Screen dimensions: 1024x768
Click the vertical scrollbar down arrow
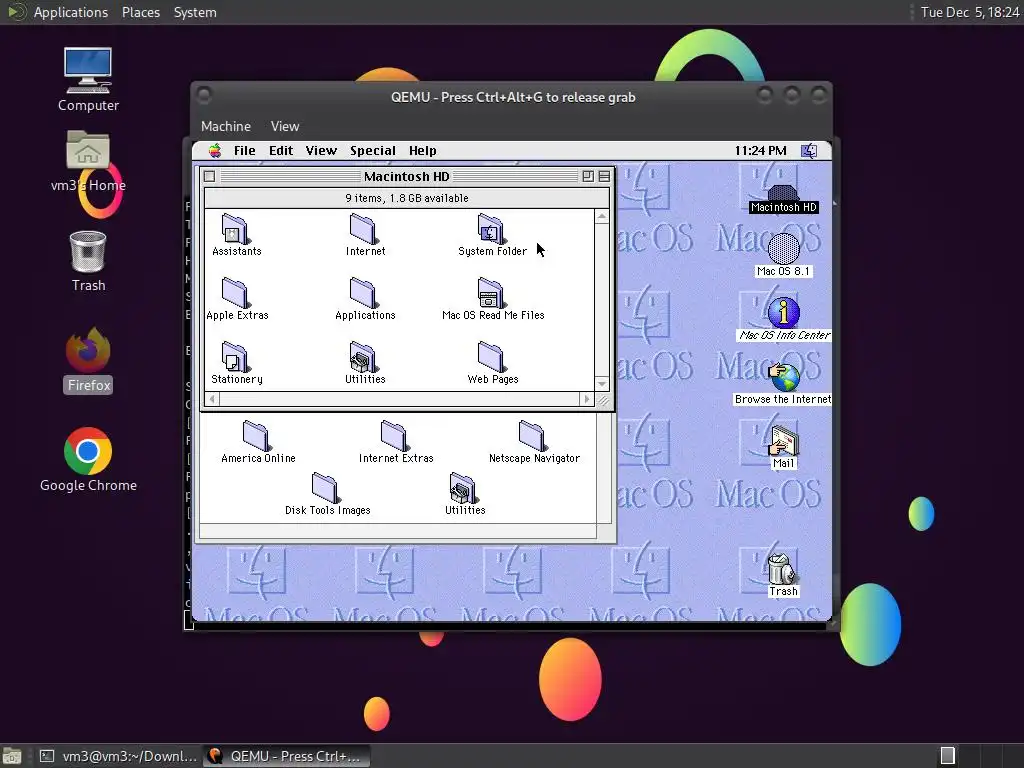click(602, 384)
